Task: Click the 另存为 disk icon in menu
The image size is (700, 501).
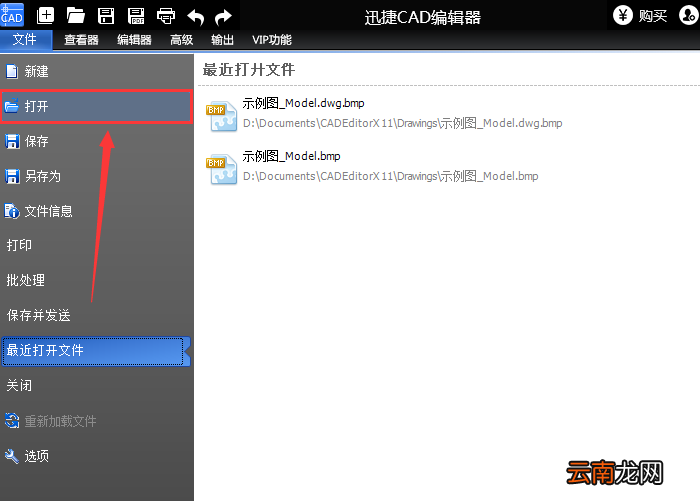Action: 12,176
